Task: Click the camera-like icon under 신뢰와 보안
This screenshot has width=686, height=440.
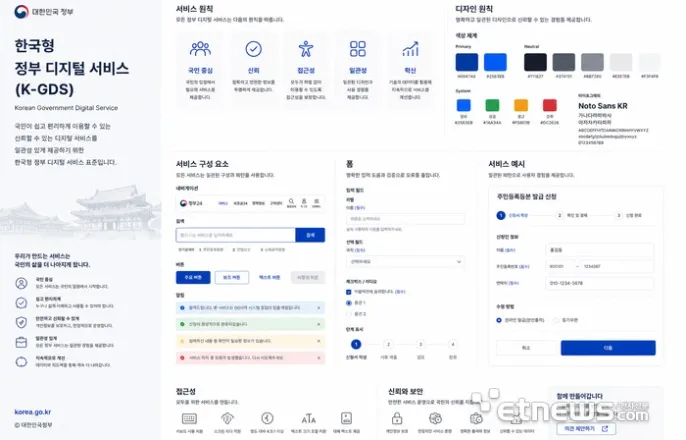Action: coord(476,419)
